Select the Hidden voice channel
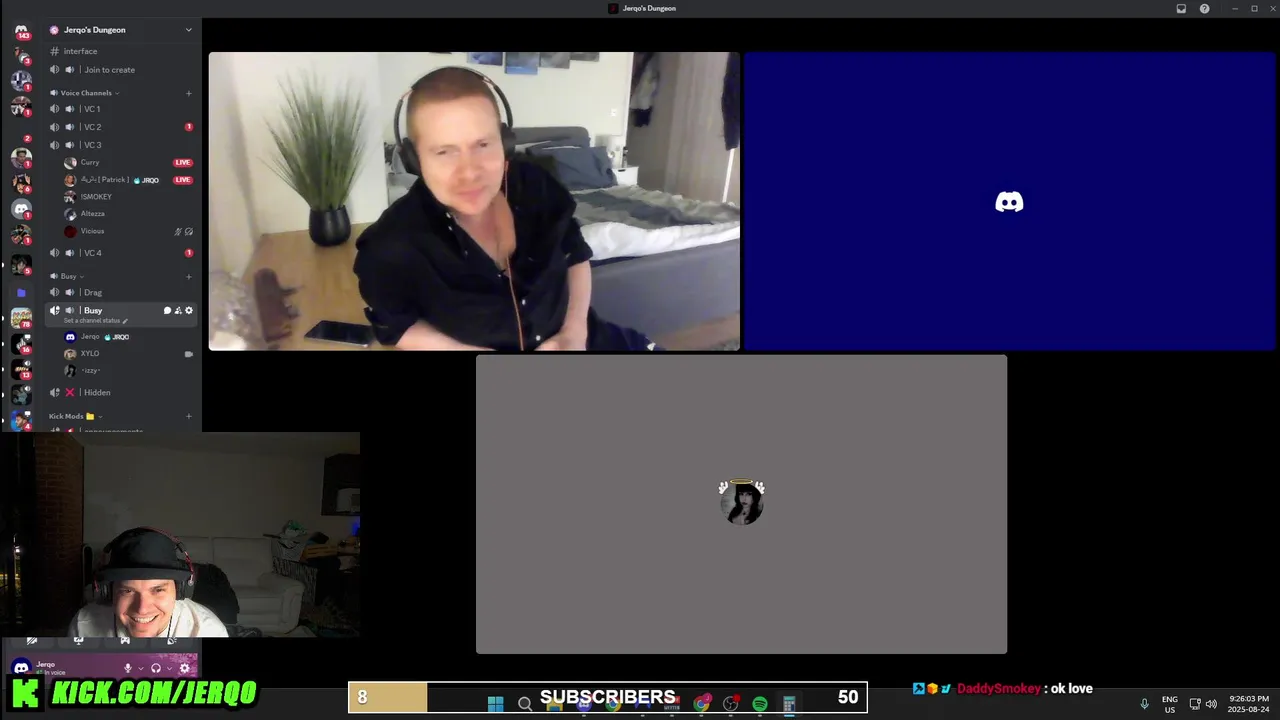The width and height of the screenshot is (1280, 720). (120, 392)
